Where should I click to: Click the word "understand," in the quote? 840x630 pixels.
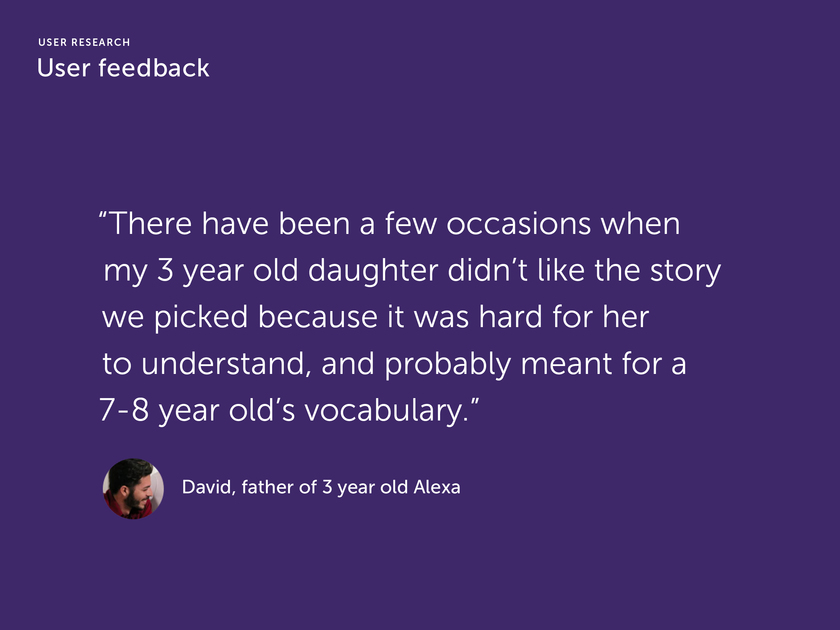(226, 364)
